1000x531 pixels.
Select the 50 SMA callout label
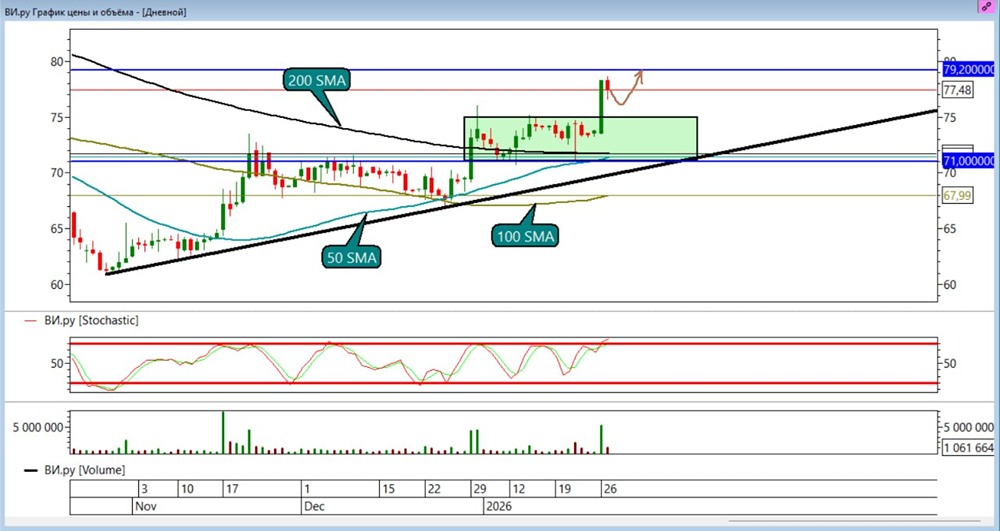click(x=351, y=258)
